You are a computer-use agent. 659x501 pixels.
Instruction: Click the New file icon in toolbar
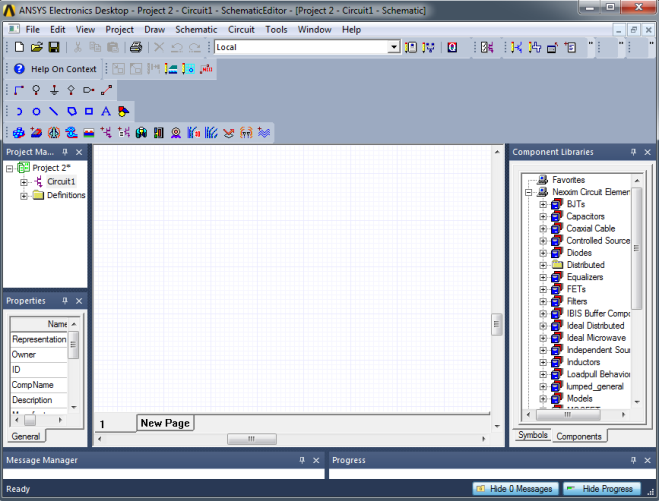pos(19,47)
